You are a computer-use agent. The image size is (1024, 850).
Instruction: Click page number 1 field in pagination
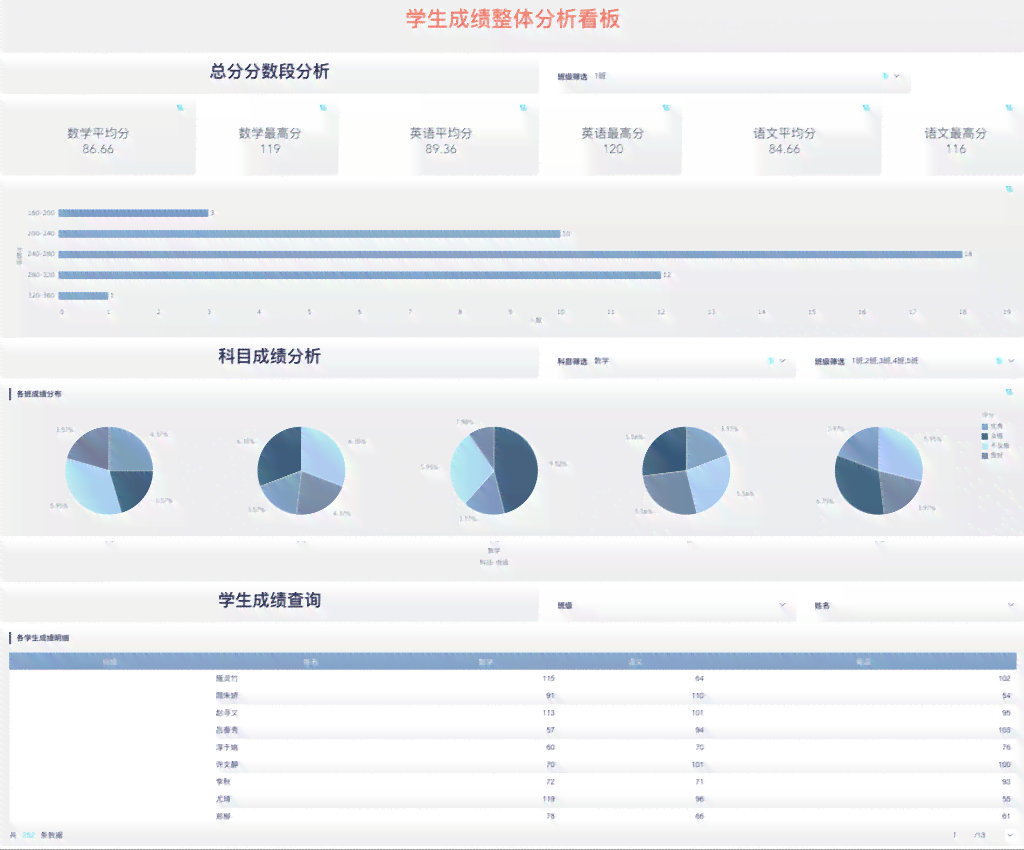(x=955, y=835)
